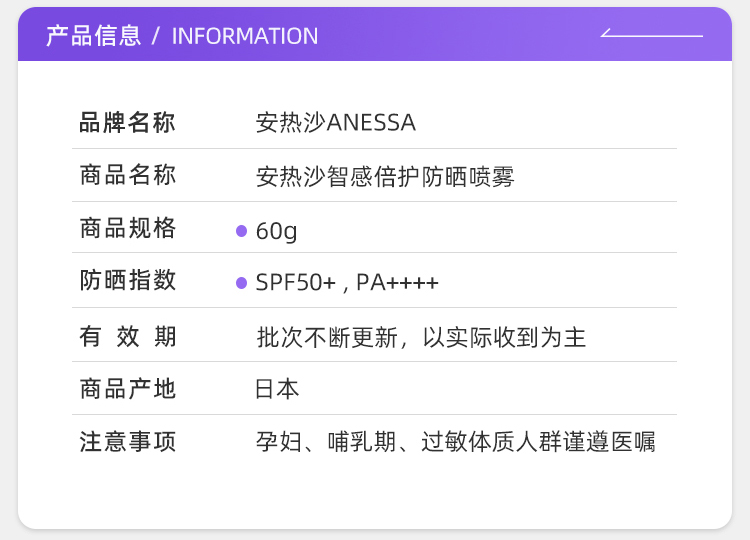
Task: Select the 产品信息 header title
Action: [93, 36]
